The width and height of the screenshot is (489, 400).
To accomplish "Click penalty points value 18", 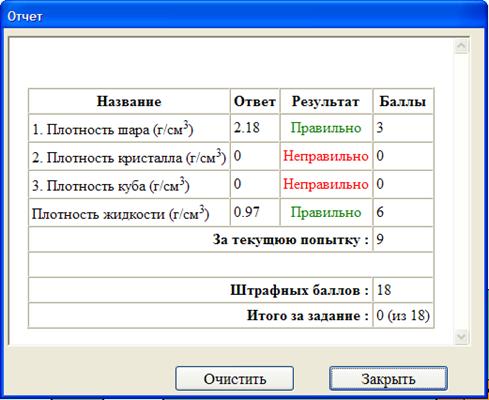I will click(x=384, y=290).
